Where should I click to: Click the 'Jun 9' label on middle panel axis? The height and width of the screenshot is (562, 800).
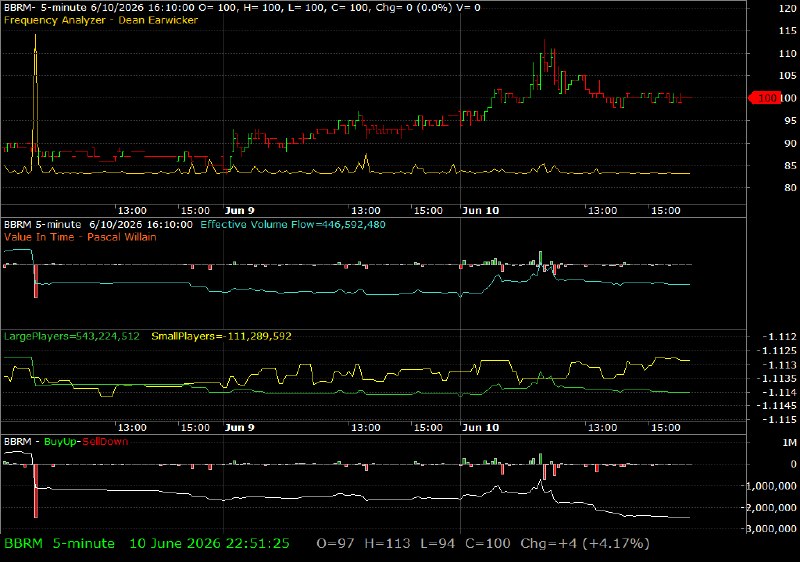(239, 427)
